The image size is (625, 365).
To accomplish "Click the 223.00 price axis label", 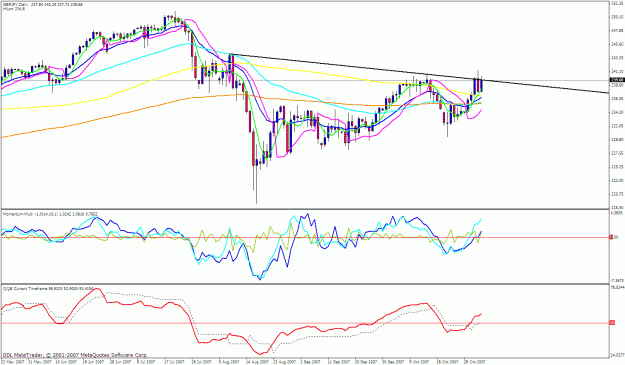I will (617, 180).
